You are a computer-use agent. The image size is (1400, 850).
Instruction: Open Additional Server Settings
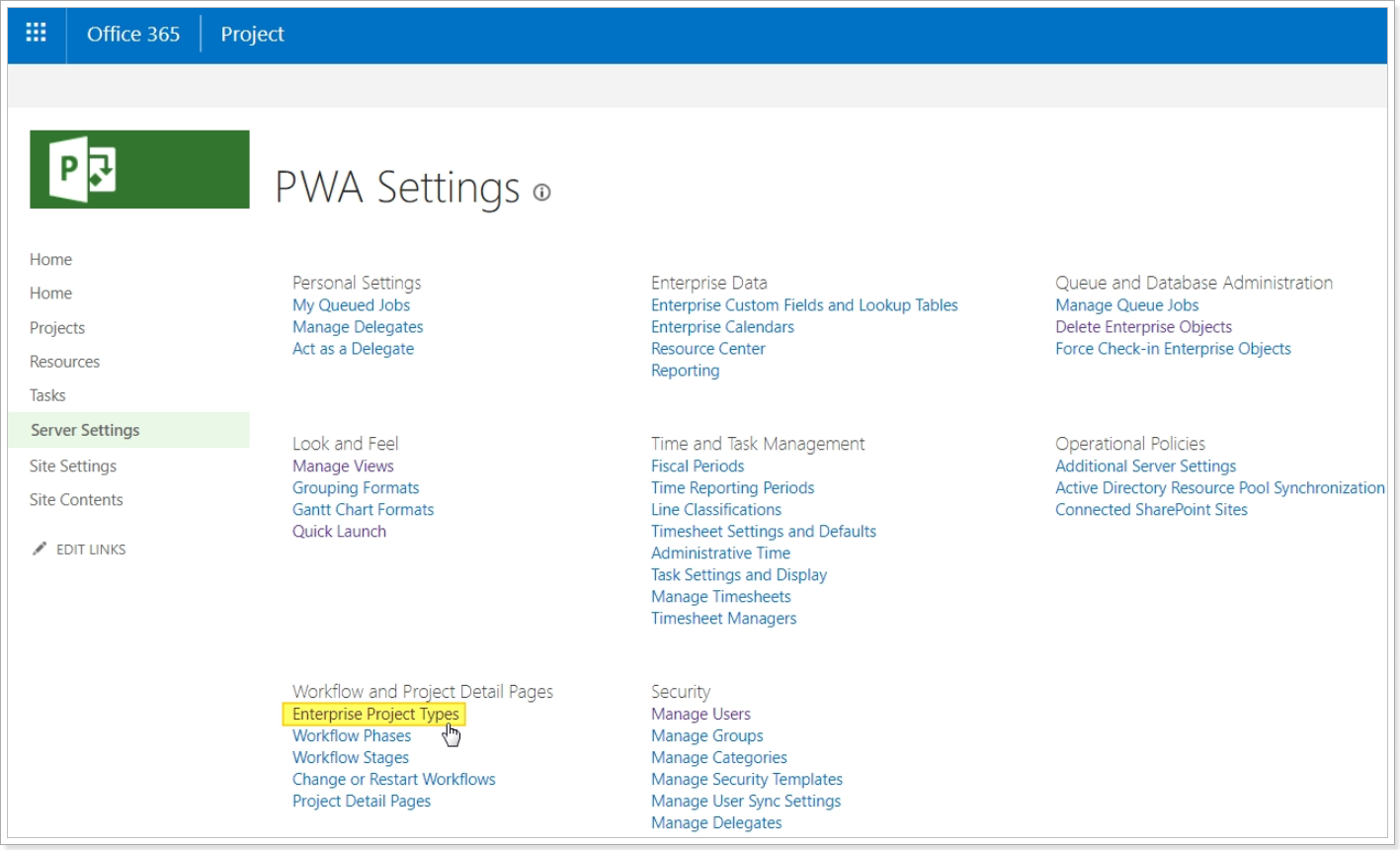[x=1145, y=467]
